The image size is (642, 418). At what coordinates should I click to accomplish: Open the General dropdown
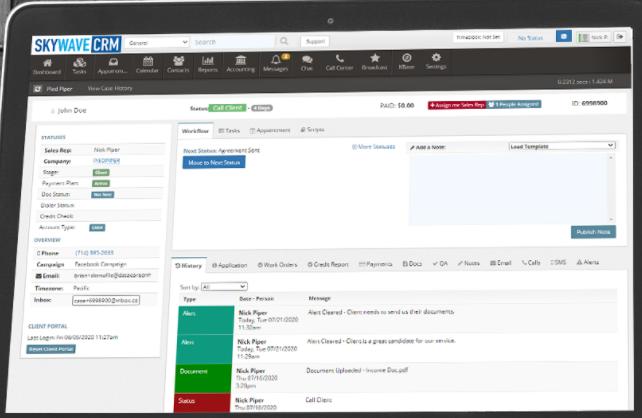point(156,43)
